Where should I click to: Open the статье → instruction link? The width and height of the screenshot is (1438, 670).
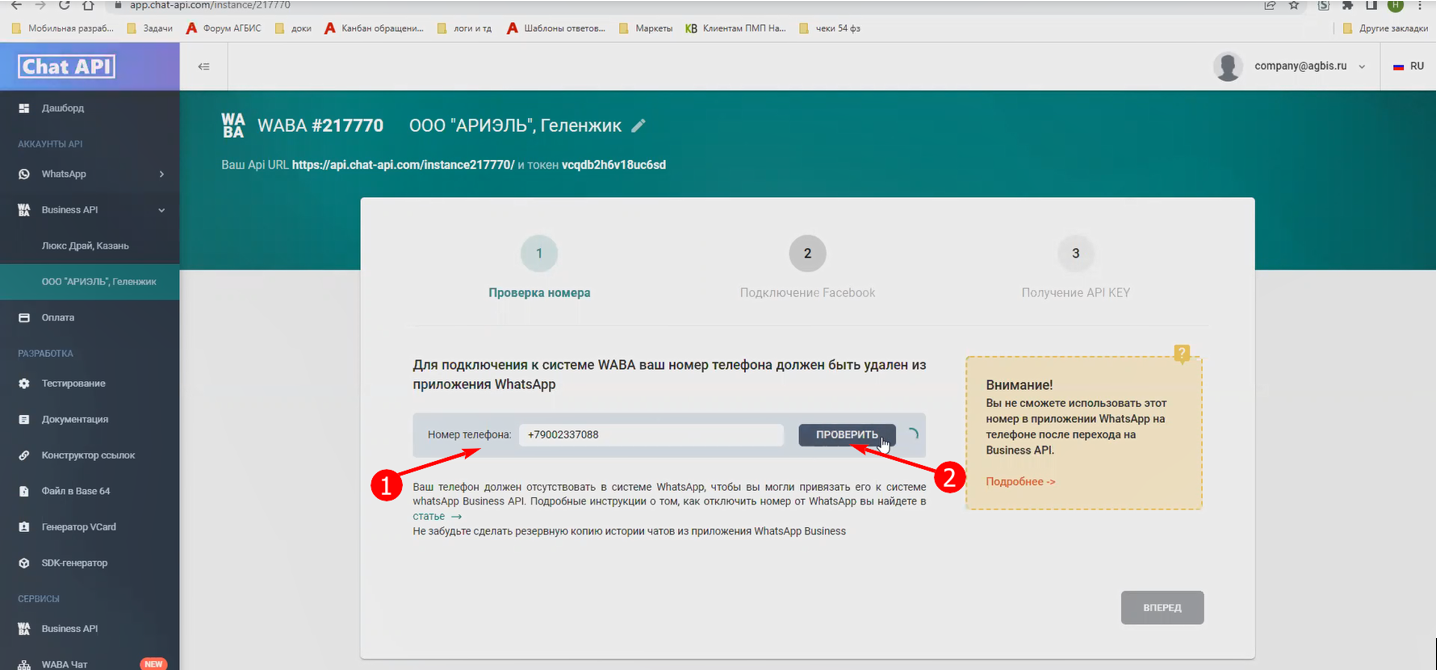pyautogui.click(x=437, y=517)
